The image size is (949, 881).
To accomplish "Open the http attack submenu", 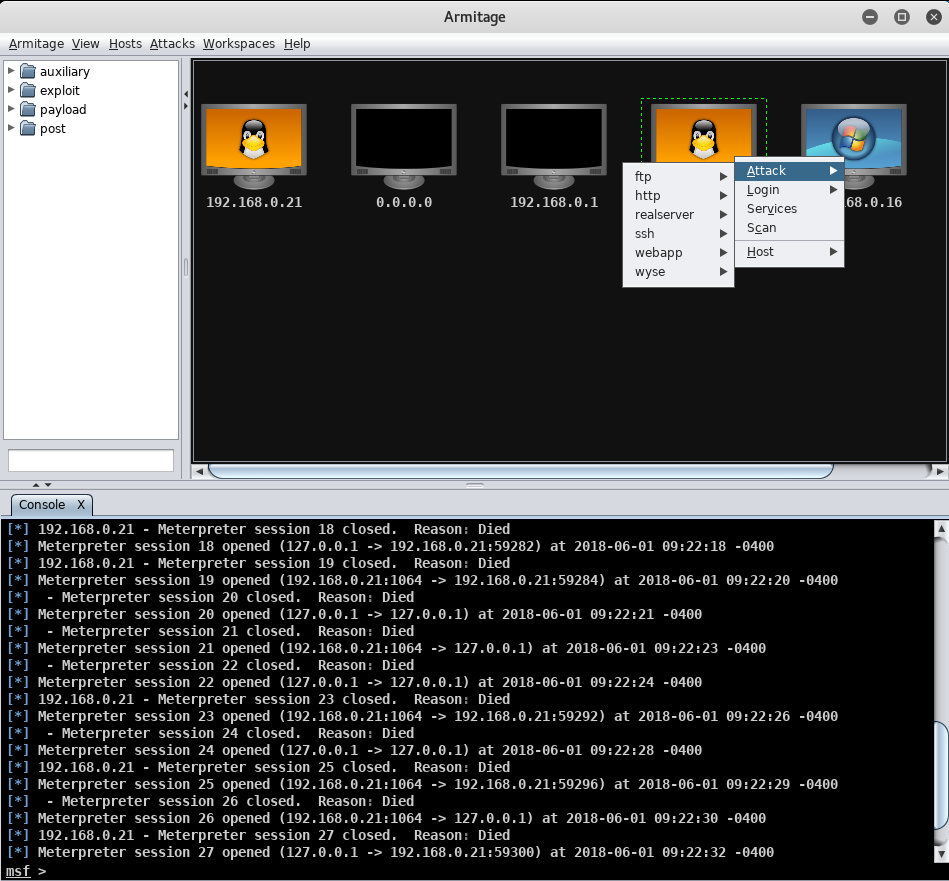I will (x=678, y=195).
